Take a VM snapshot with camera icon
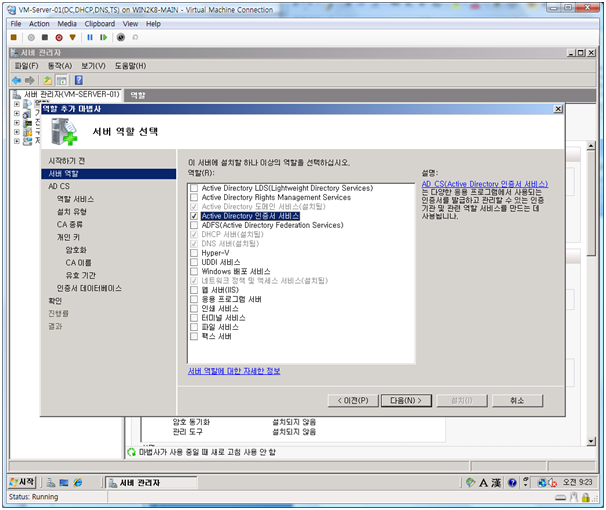 pyautogui.click(x=121, y=37)
